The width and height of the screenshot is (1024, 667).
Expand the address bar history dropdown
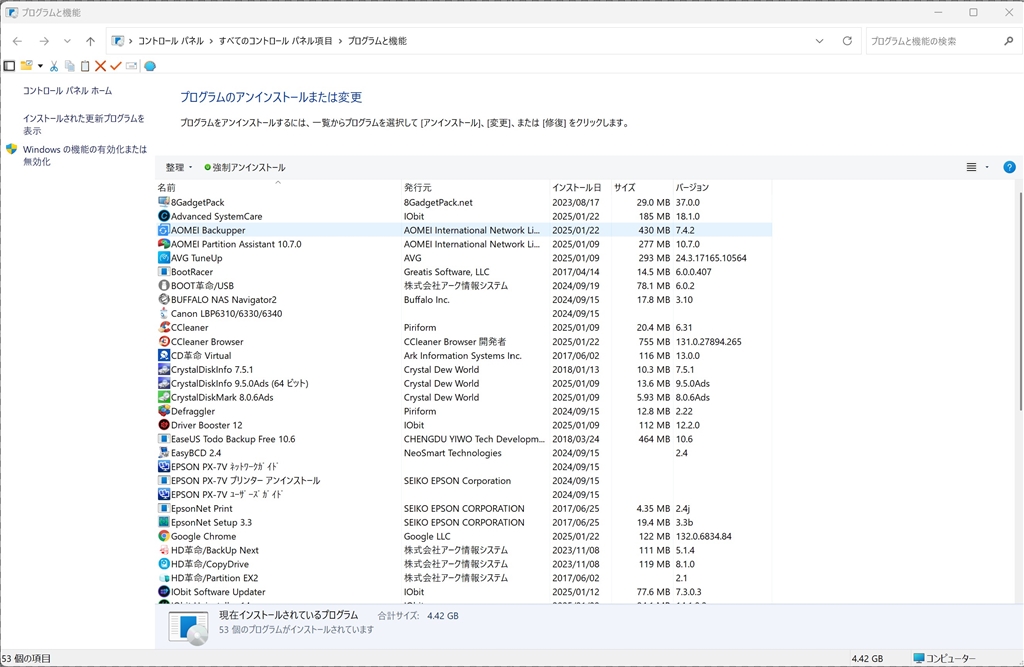point(819,41)
